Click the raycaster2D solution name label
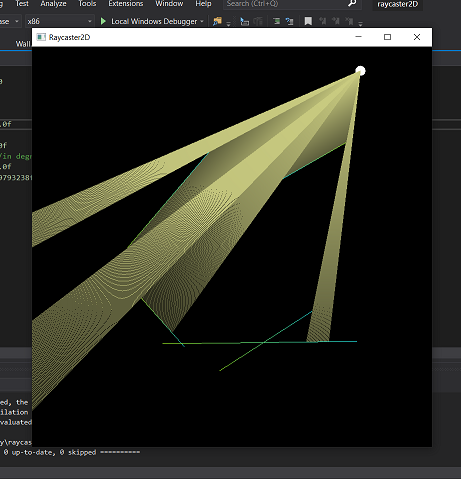461x479 pixels. 397,4
